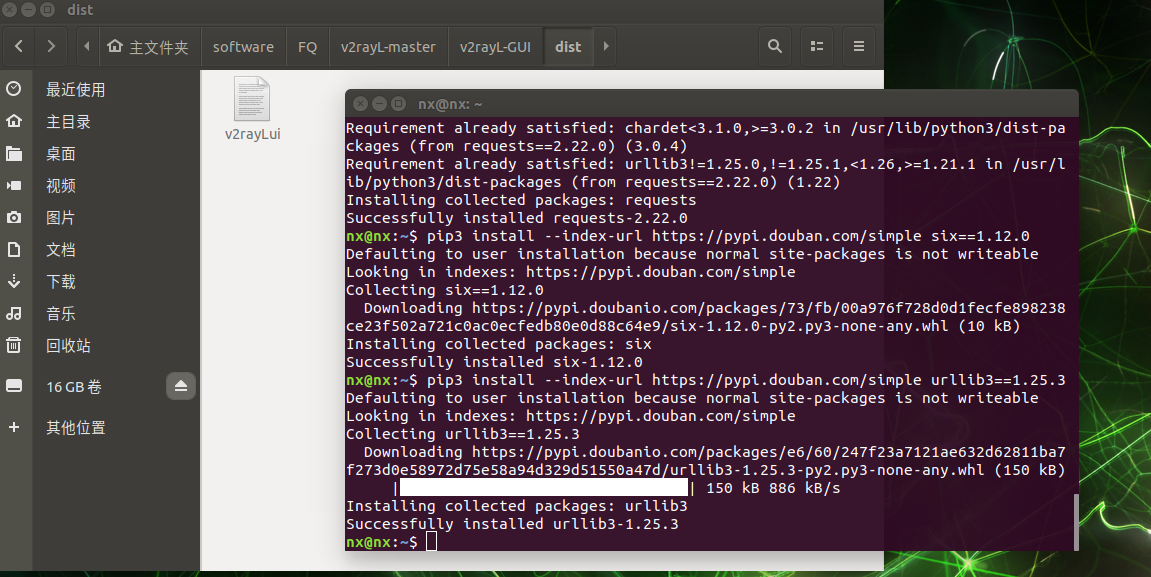
Task: Click the video camera icon in sidebar
Action: [13, 186]
